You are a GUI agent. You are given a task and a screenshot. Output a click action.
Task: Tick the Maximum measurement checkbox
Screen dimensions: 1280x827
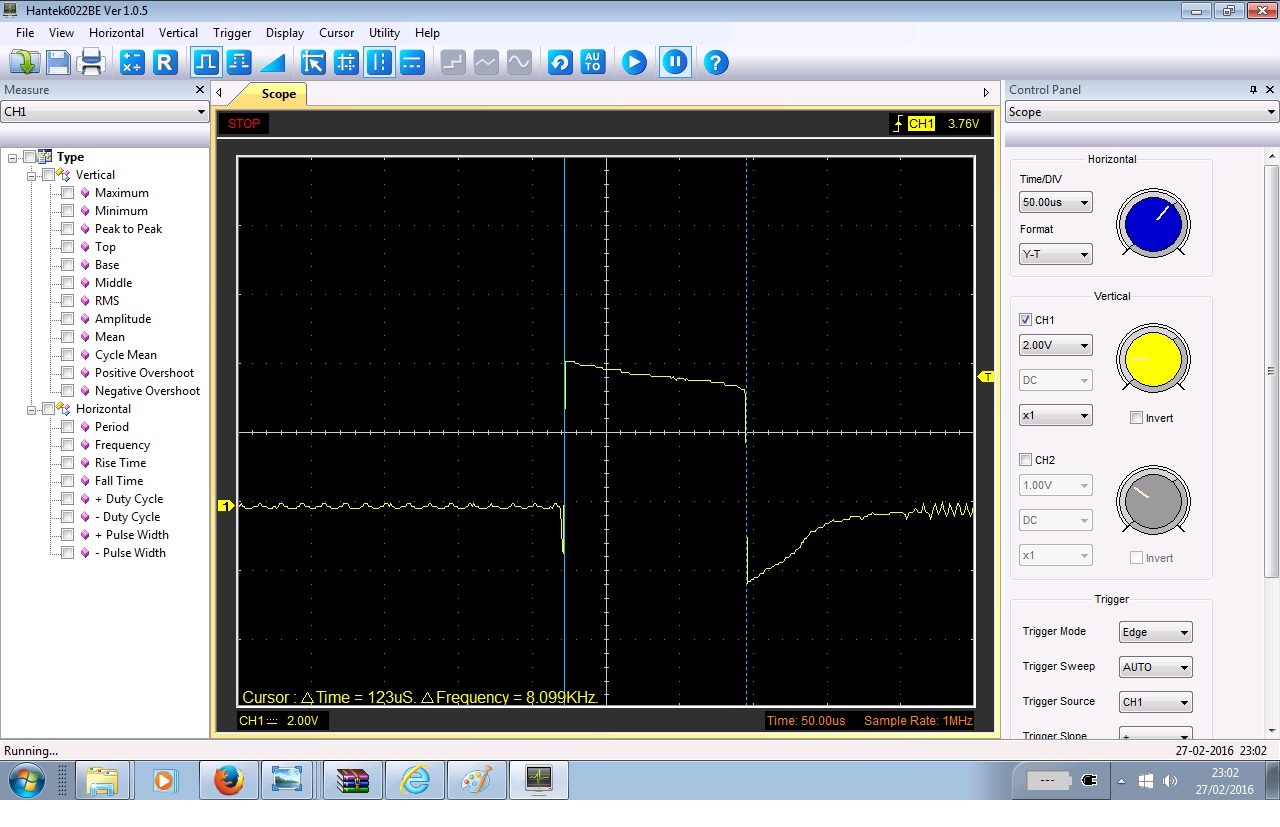coord(67,193)
